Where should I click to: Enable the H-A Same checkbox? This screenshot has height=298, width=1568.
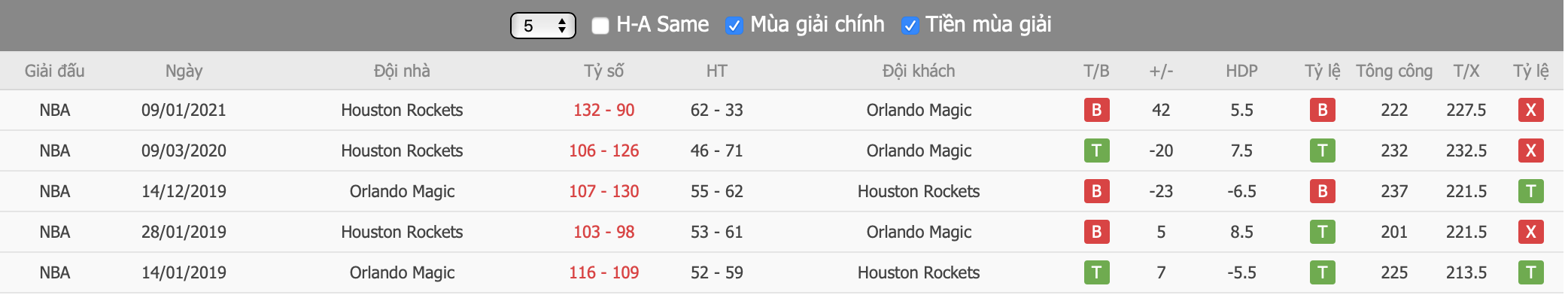[x=600, y=26]
